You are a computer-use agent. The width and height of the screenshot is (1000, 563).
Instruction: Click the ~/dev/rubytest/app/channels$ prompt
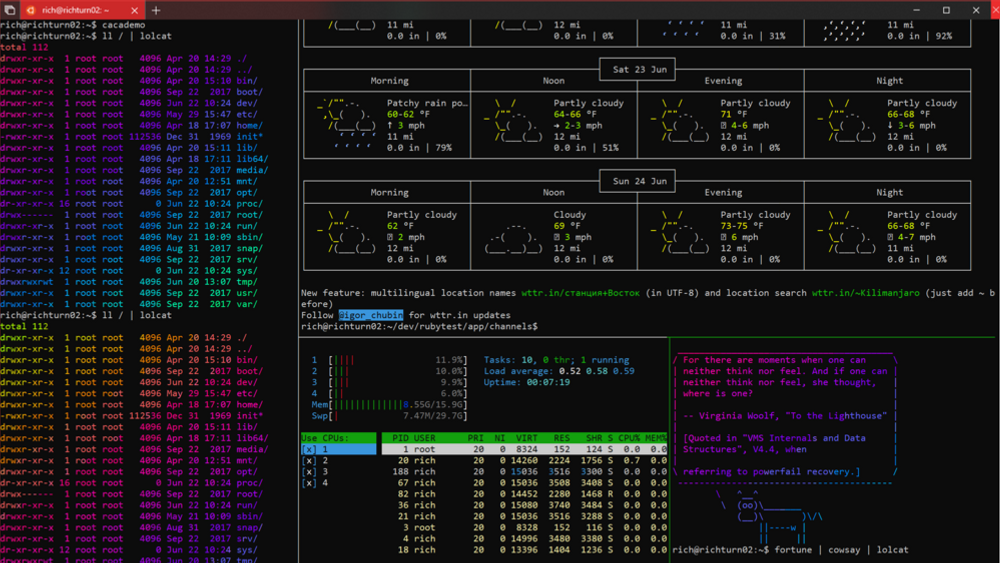pos(419,326)
